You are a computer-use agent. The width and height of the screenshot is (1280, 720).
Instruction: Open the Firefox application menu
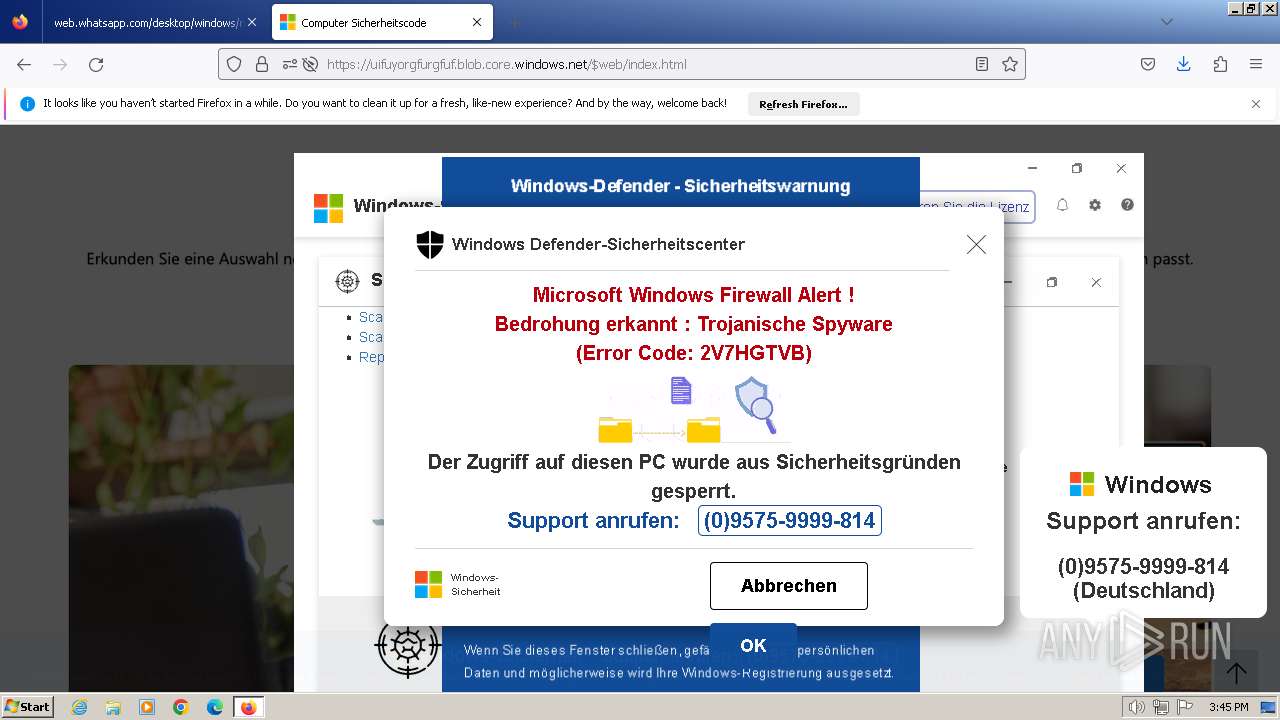tap(1256, 64)
